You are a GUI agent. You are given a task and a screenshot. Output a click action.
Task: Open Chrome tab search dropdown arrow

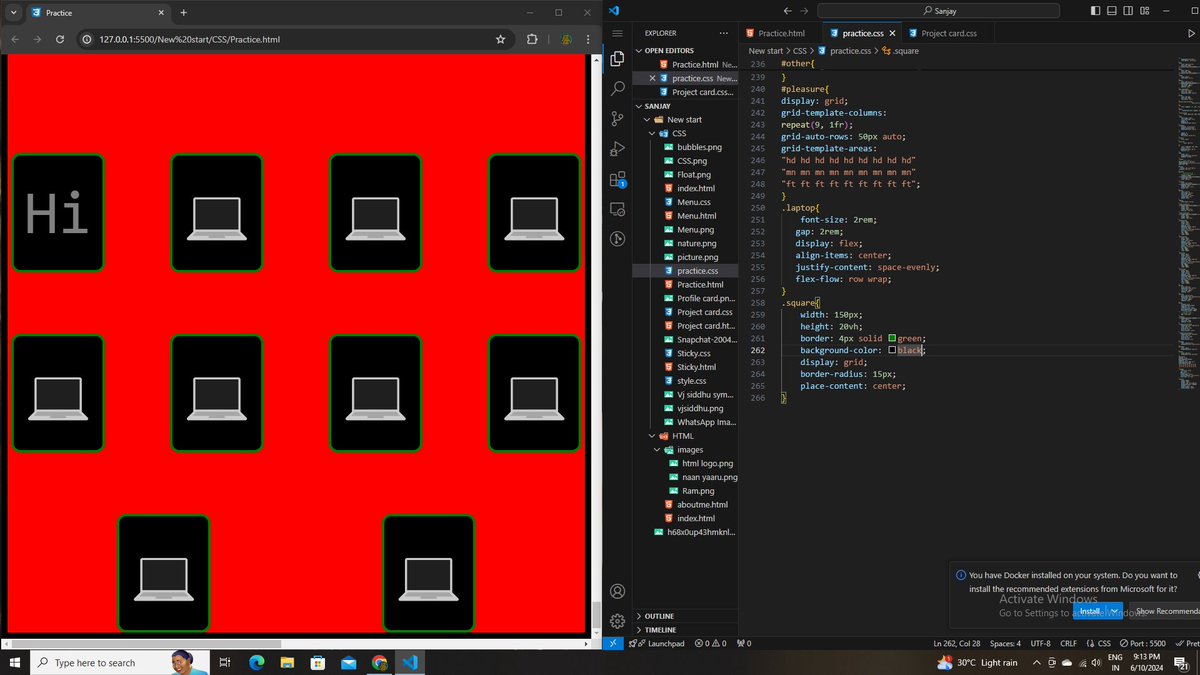[x=14, y=12]
